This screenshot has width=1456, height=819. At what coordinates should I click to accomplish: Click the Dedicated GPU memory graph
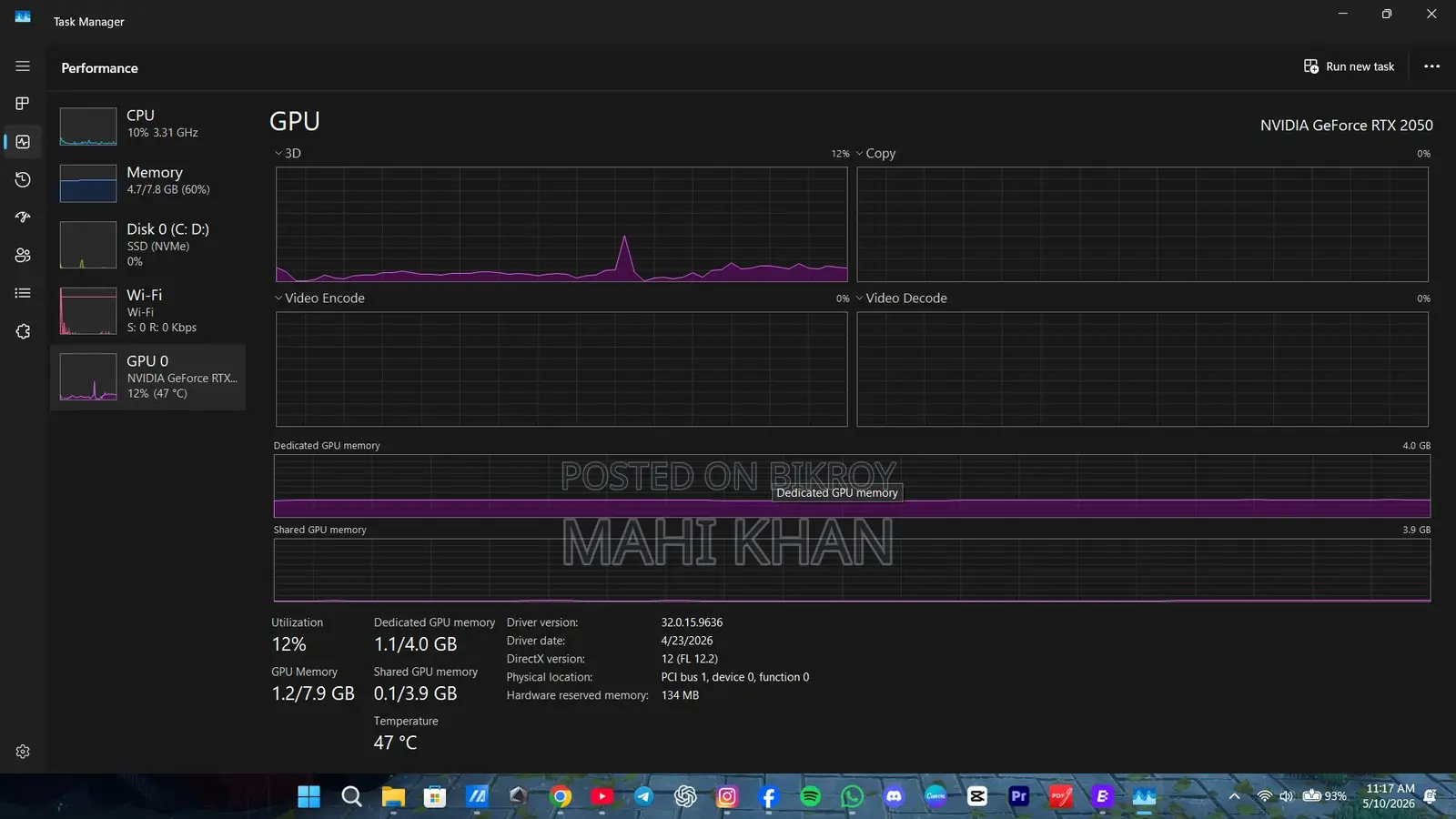(852, 486)
